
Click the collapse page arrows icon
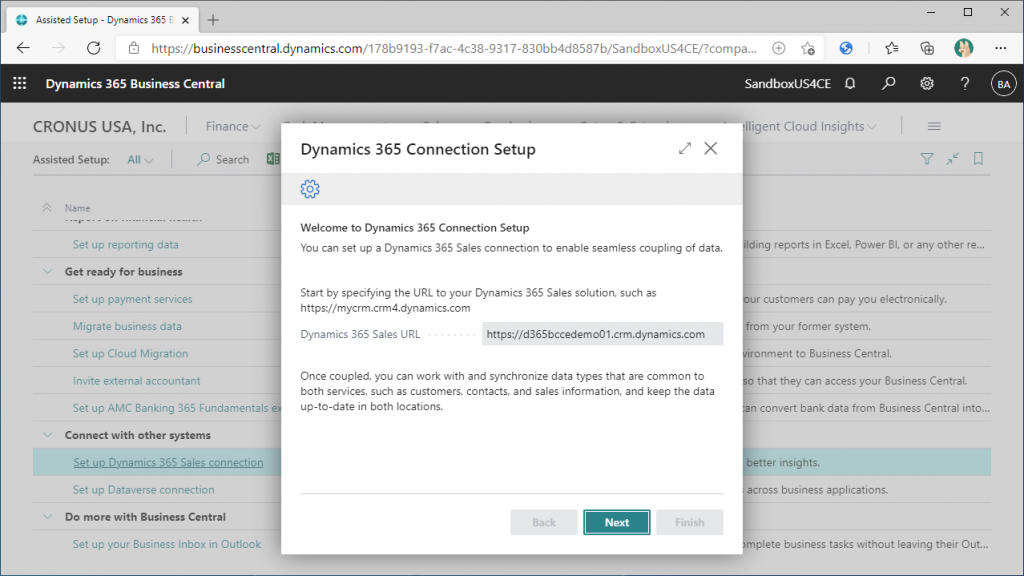coord(953,159)
